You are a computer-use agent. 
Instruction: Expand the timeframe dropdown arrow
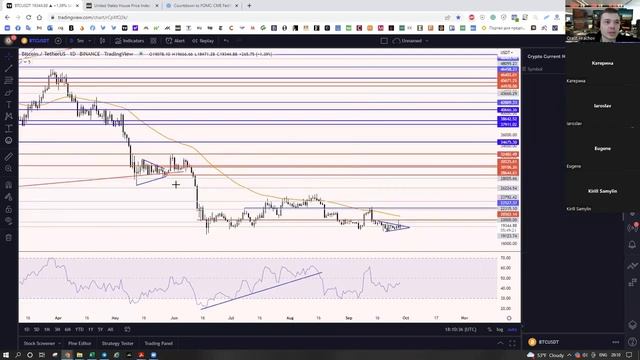coord(90,41)
